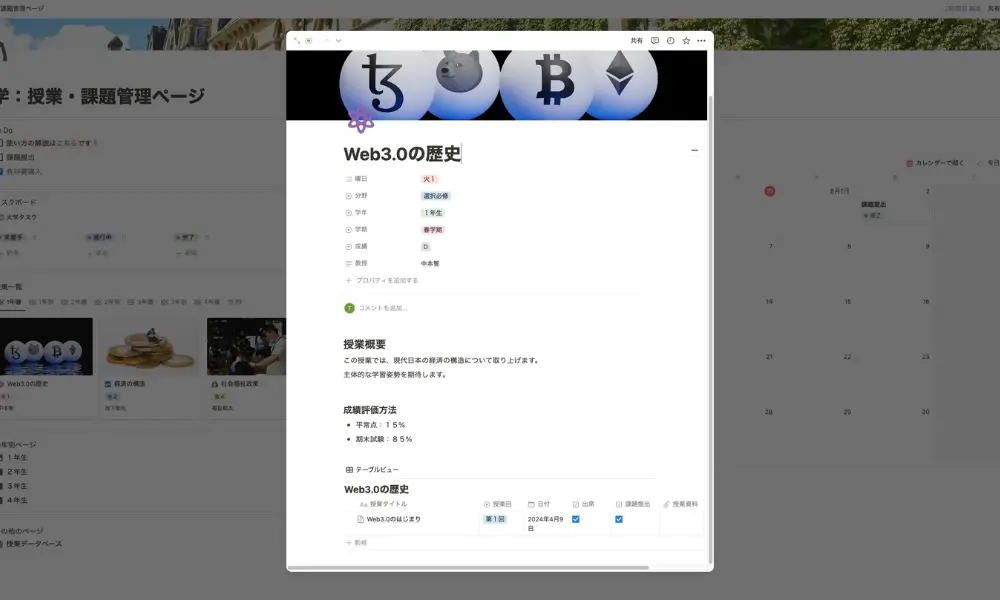Click the horizontal scrollbar at modal bottom

468,567
